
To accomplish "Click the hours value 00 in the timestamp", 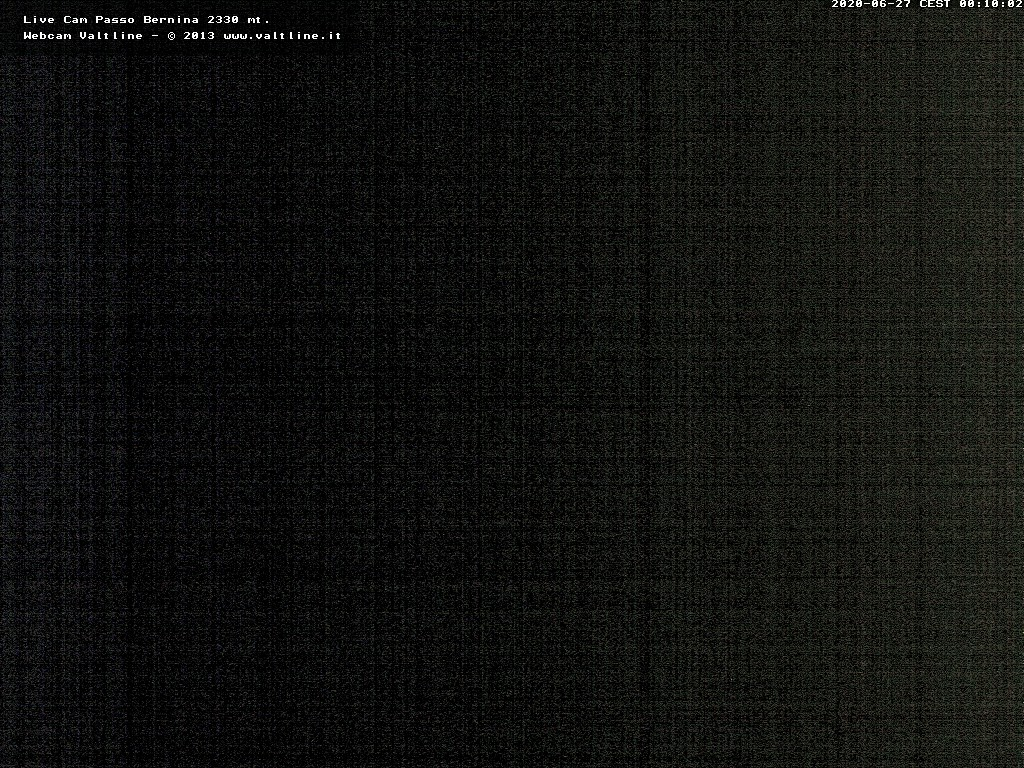I will 966,4.
